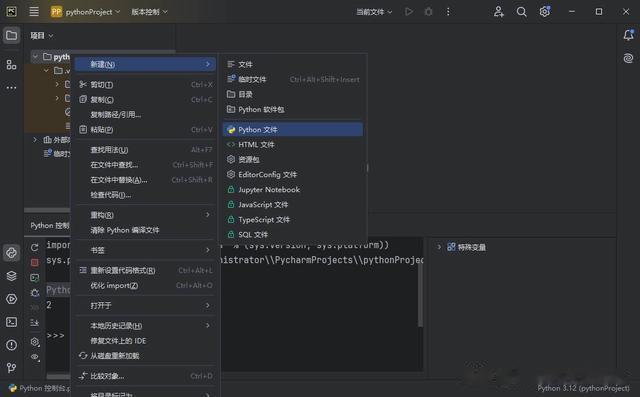The height and width of the screenshot is (397, 640).
Task: Select locked SQL 文件 entry
Action: tap(293, 234)
